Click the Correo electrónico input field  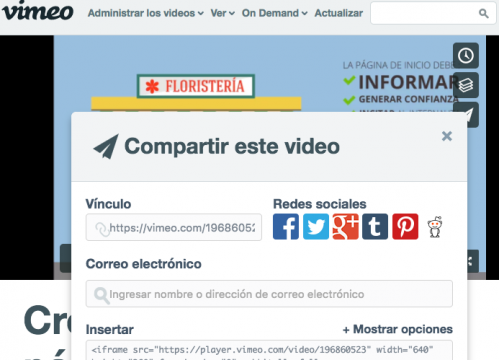tap(269, 294)
